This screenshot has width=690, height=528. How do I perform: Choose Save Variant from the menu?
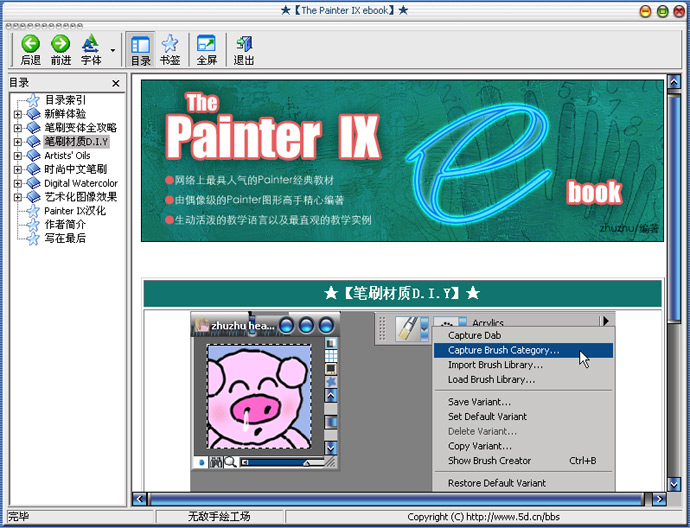coord(479,402)
